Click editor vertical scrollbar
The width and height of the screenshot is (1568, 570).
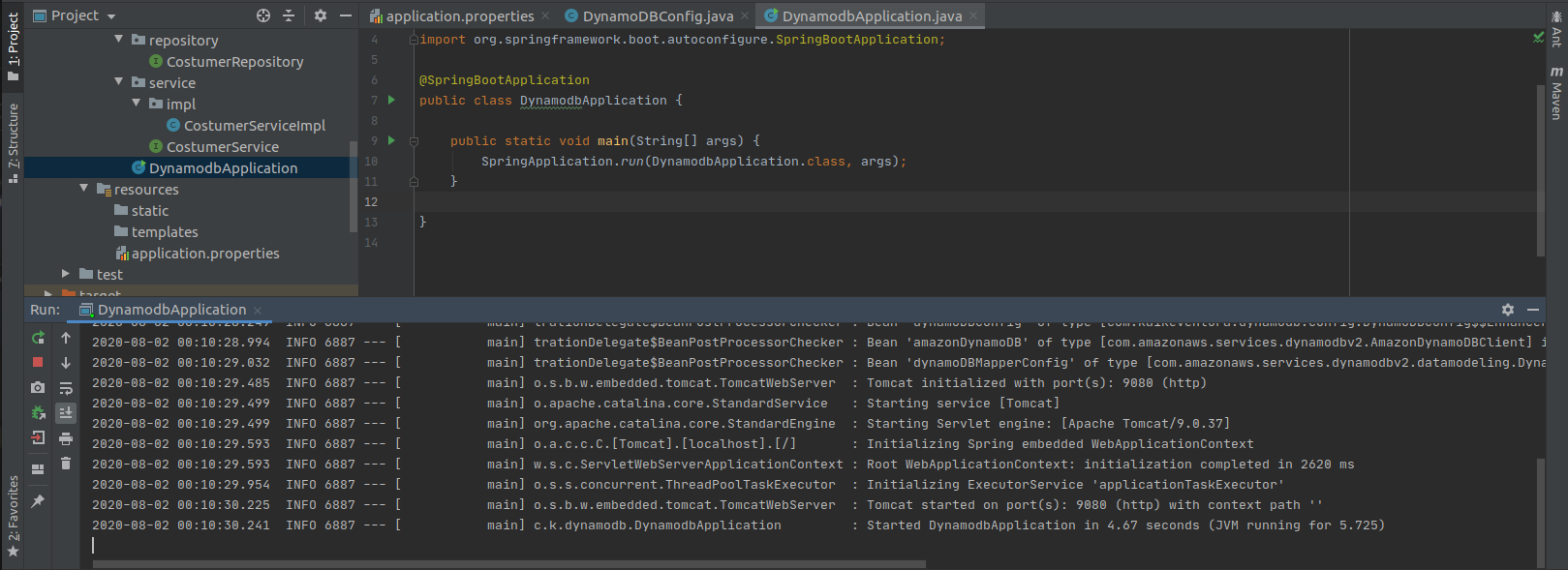1540,169
